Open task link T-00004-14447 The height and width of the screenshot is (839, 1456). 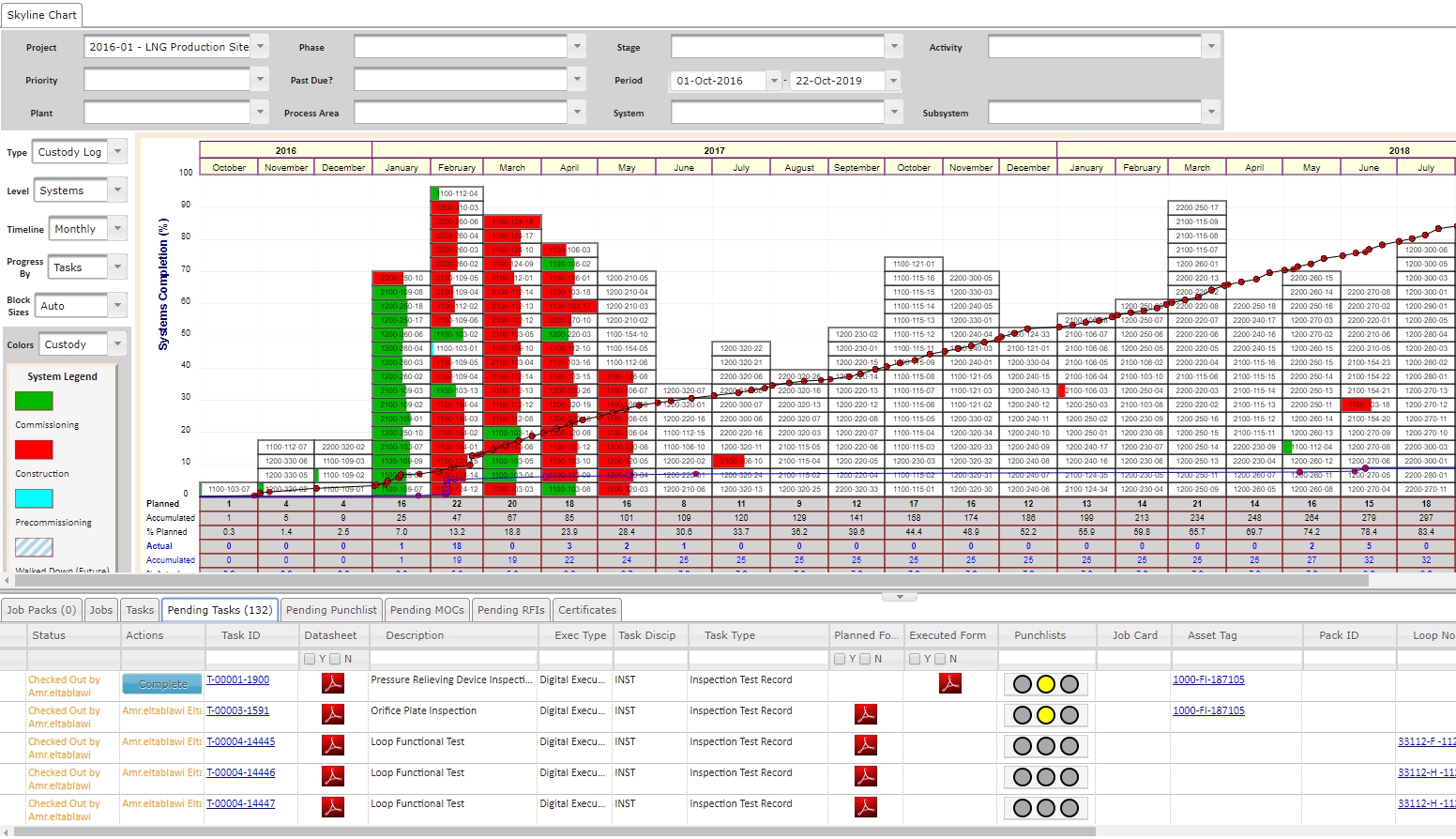[241, 803]
